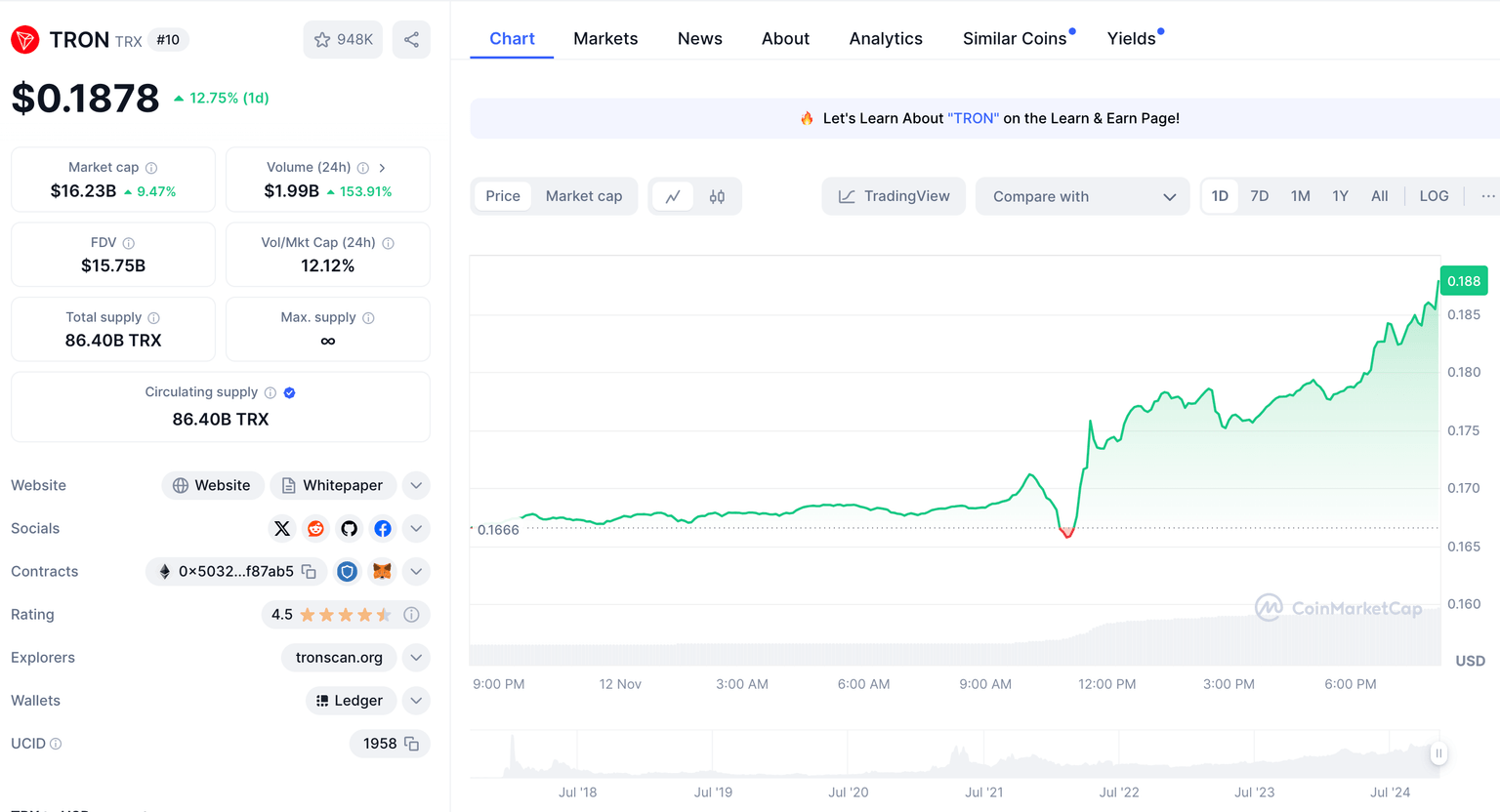
Task: Add TRON to watchlist via star button
Action: pyautogui.click(x=343, y=40)
